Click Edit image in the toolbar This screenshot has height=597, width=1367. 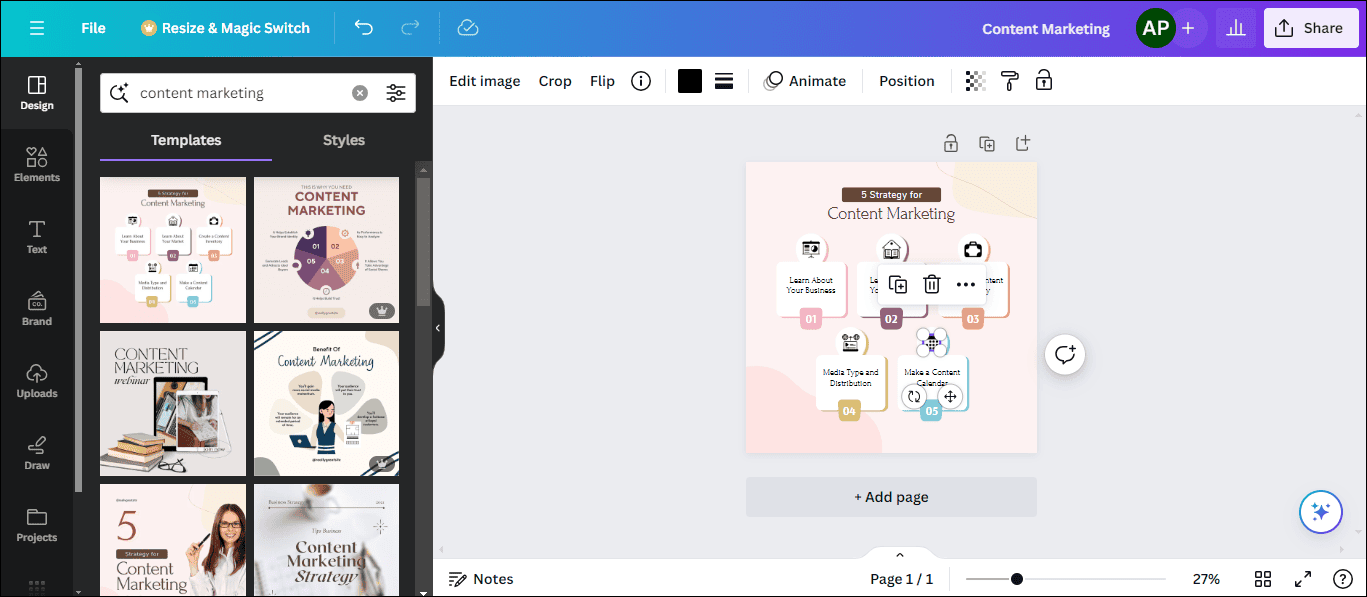pyautogui.click(x=485, y=81)
